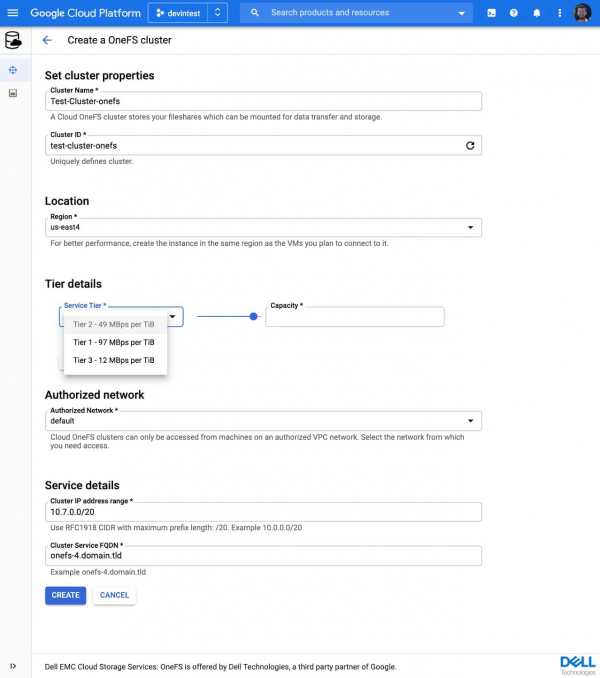This screenshot has height=678, width=600.
Task: Choose Tier 1 - 97 MBps per TiB
Action: 115,342
